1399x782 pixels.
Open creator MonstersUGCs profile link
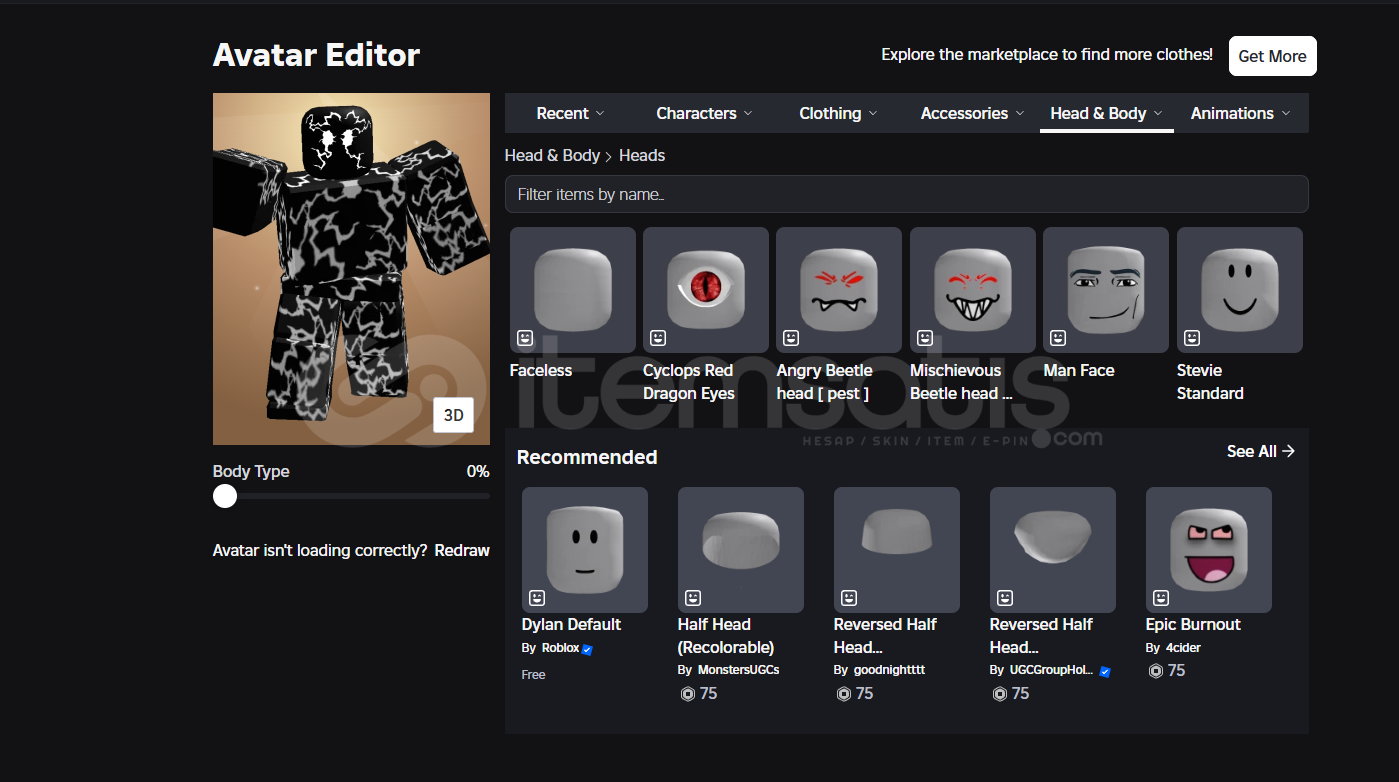coord(738,670)
